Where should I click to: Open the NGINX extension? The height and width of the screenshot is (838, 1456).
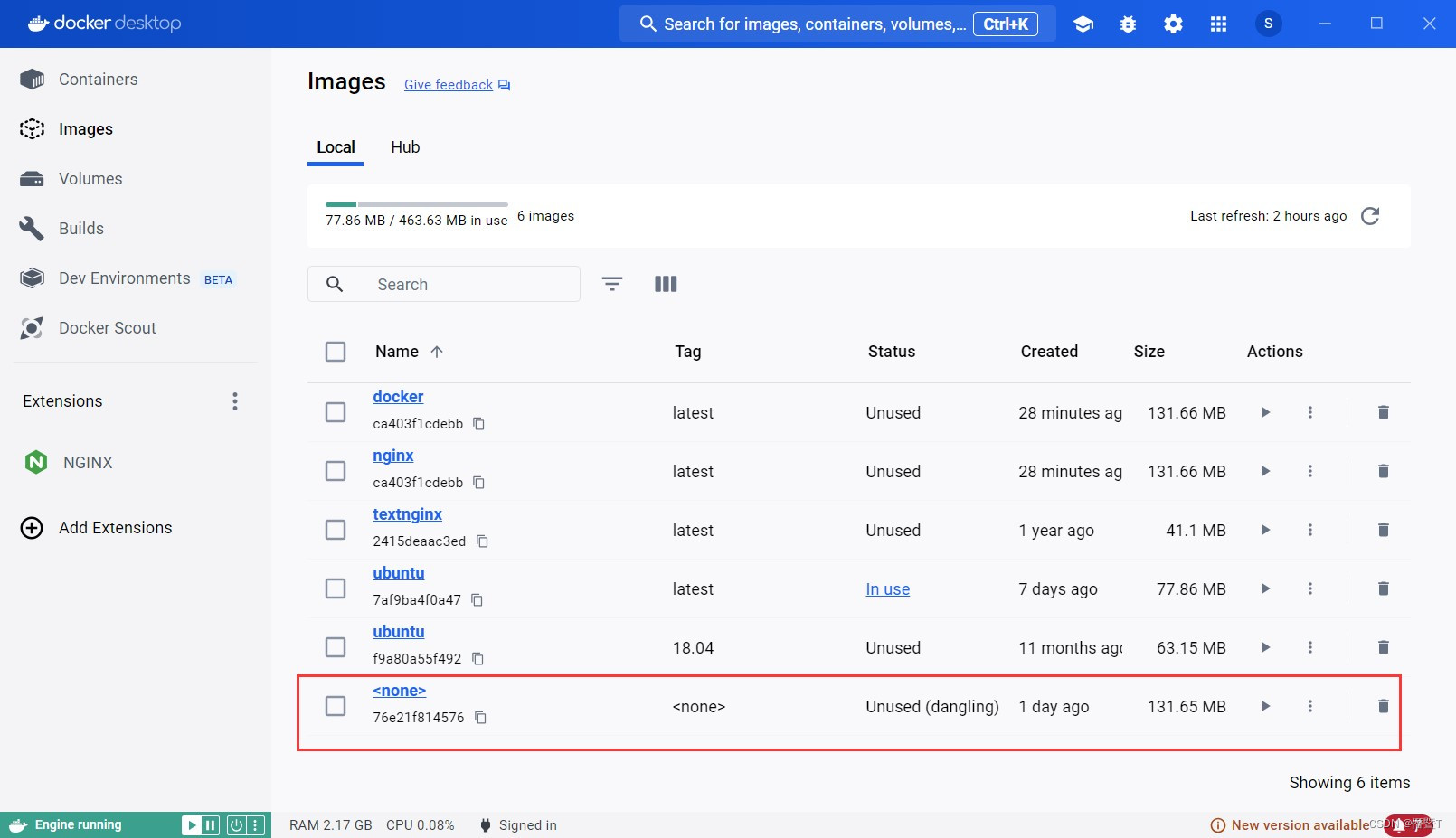(x=88, y=463)
